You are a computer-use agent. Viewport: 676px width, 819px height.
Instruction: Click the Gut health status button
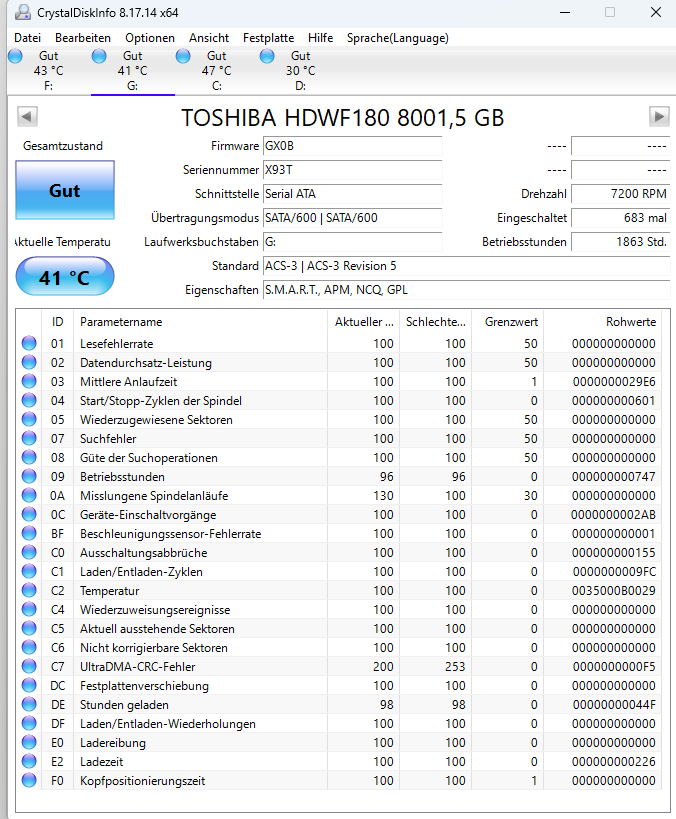pos(65,190)
